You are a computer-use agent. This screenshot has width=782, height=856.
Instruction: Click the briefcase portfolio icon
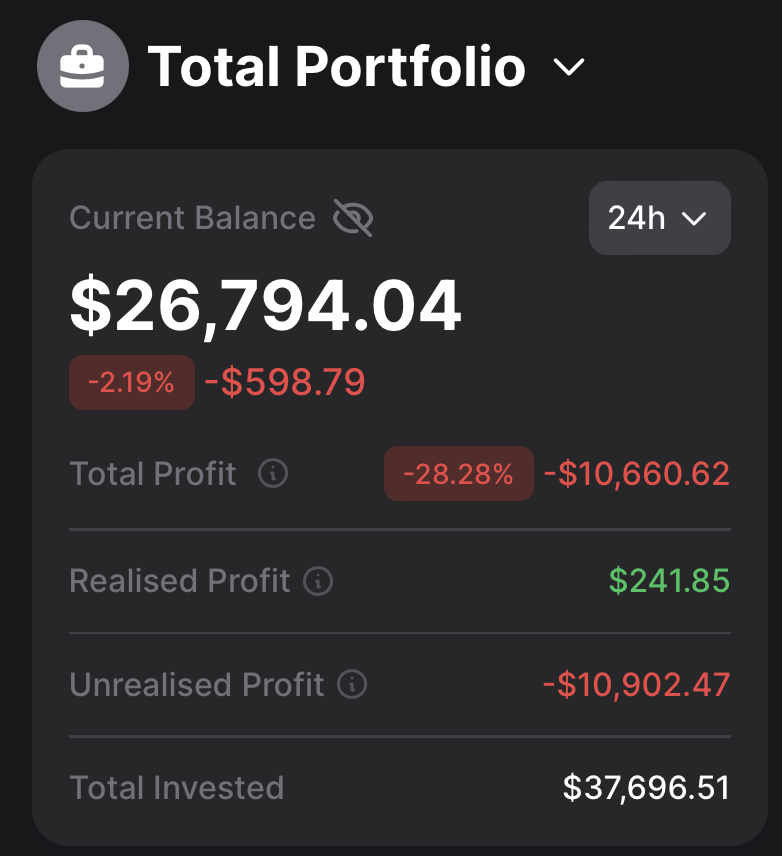point(82,66)
